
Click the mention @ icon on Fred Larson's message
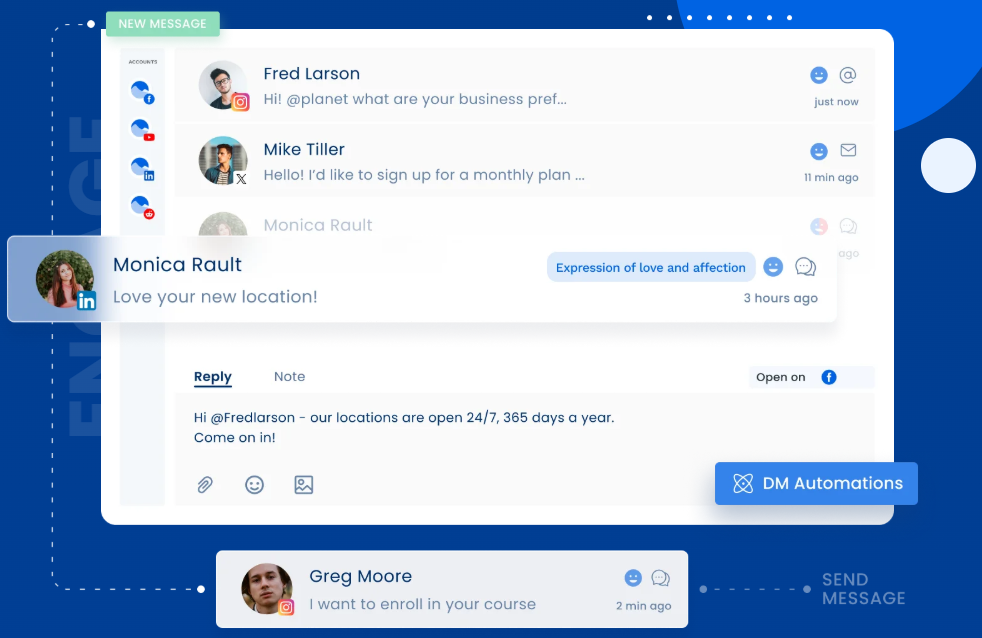pyautogui.click(x=848, y=75)
